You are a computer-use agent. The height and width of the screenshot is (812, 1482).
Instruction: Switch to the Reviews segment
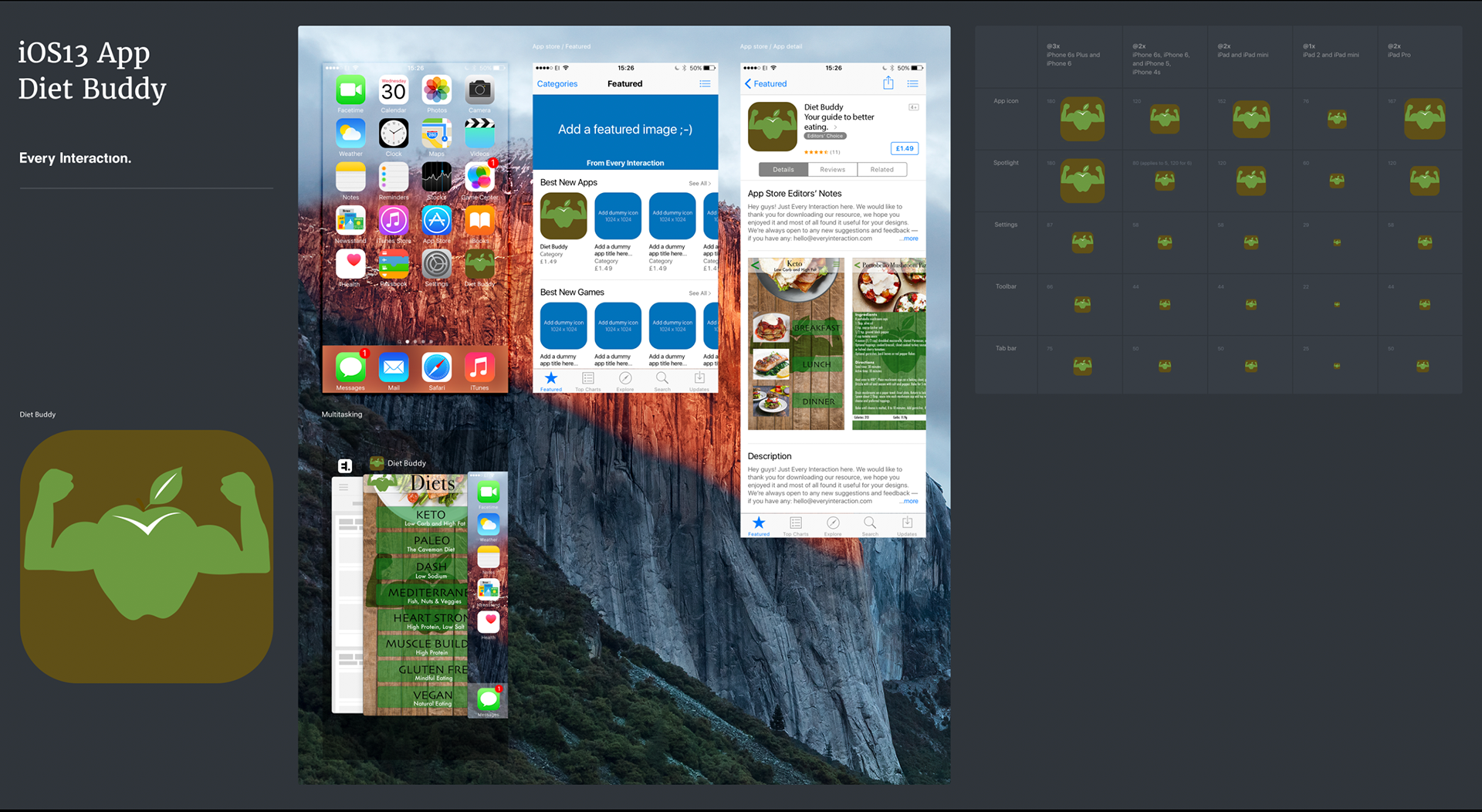pyautogui.click(x=833, y=170)
